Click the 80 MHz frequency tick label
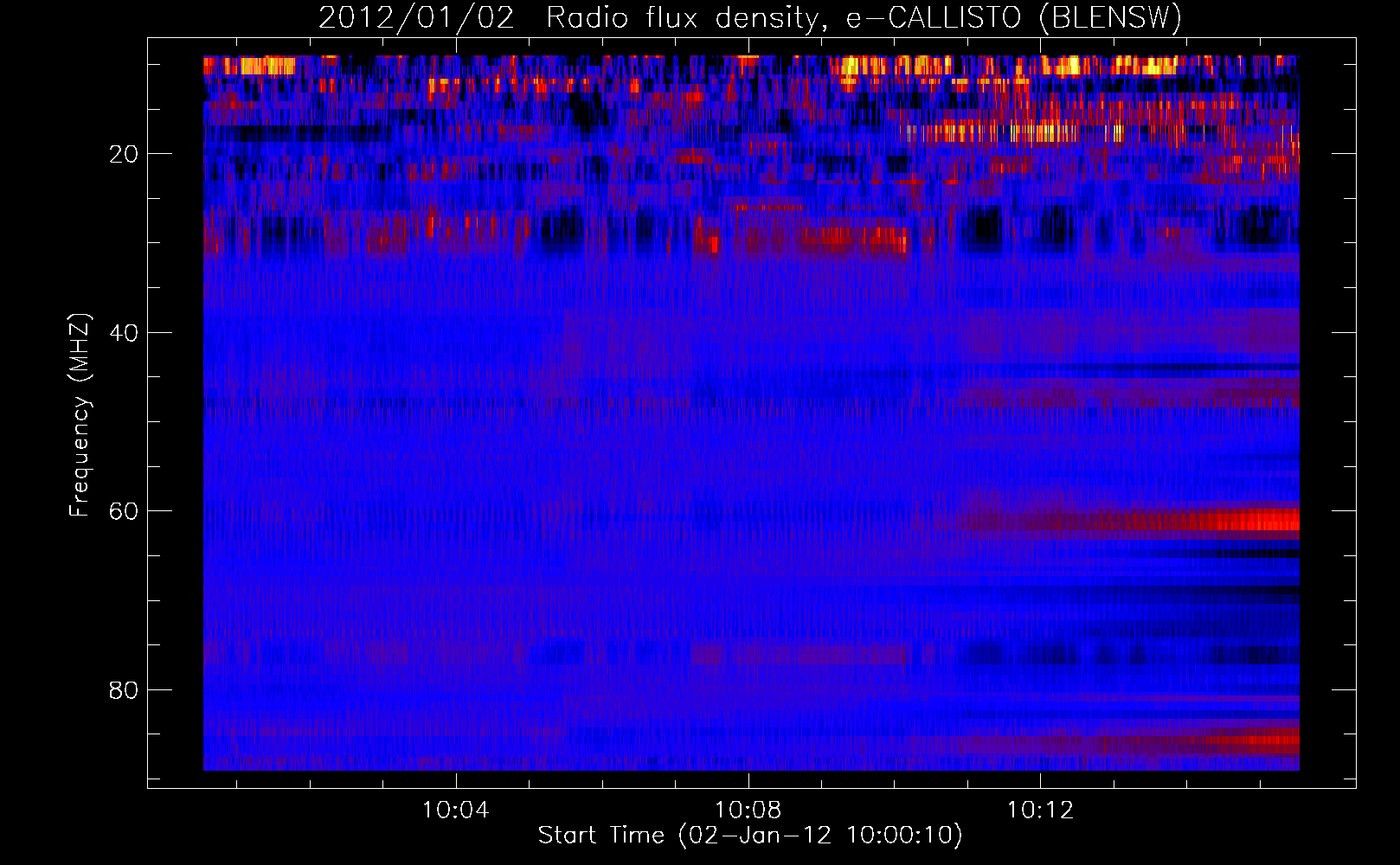Image resolution: width=1400 pixels, height=865 pixels. coord(125,690)
